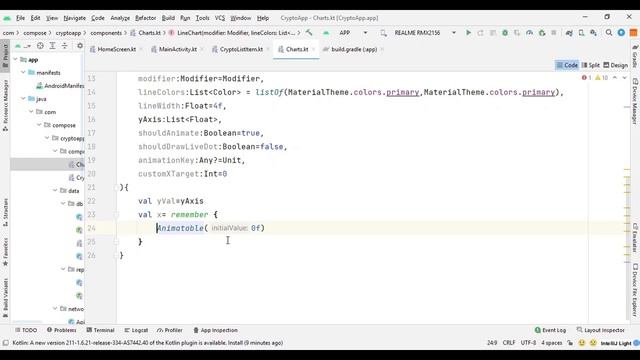Collapse the manifests folder
This screenshot has height=360, width=640.
click(x=23, y=73)
